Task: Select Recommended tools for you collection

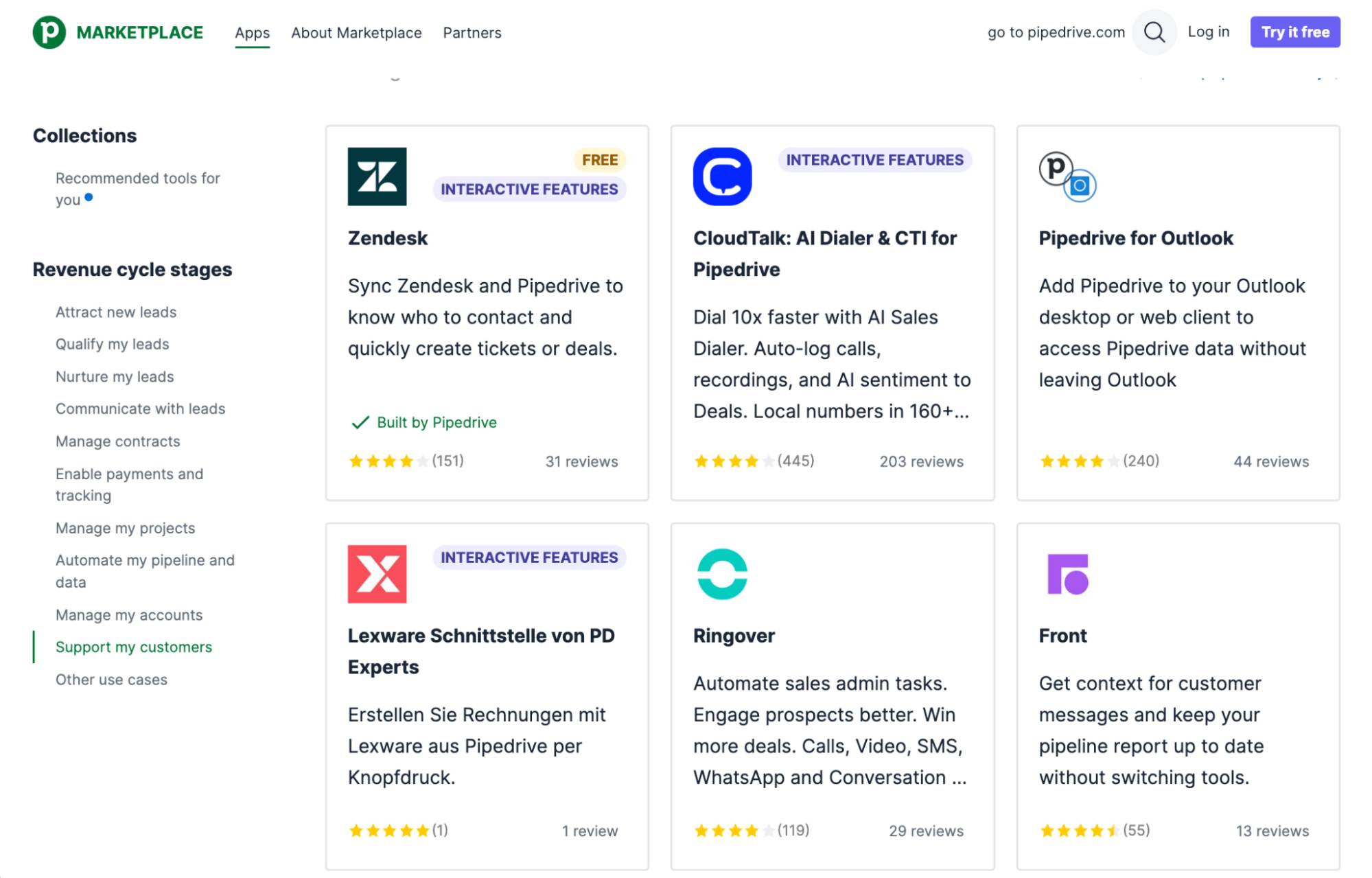Action: [x=137, y=189]
